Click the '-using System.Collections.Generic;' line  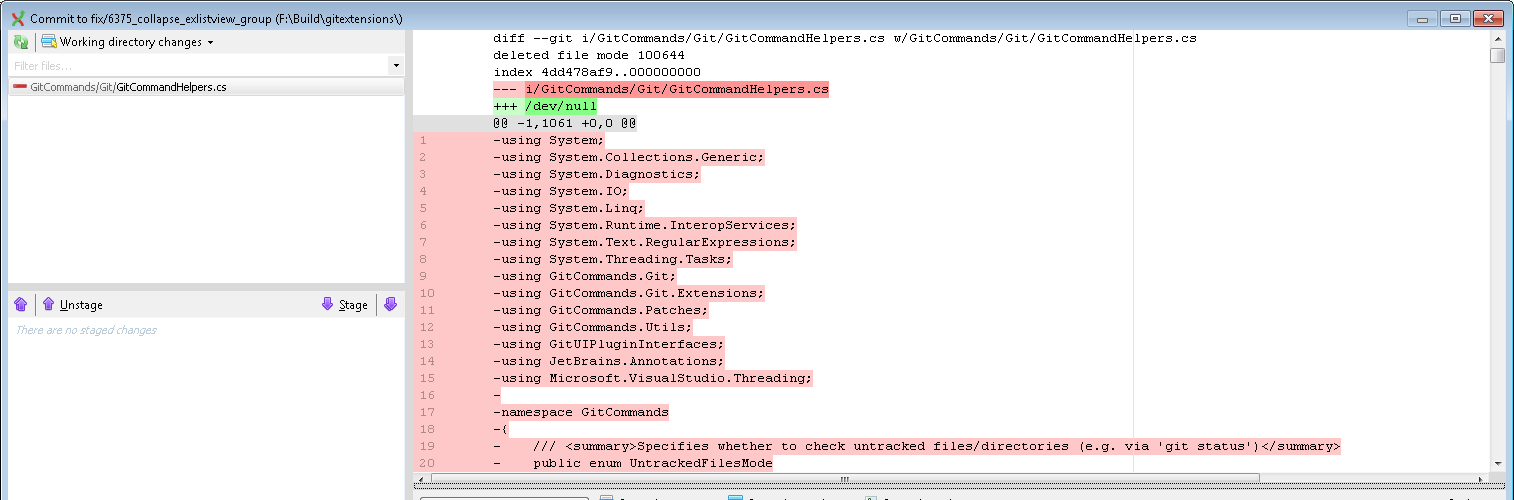[x=629, y=157]
